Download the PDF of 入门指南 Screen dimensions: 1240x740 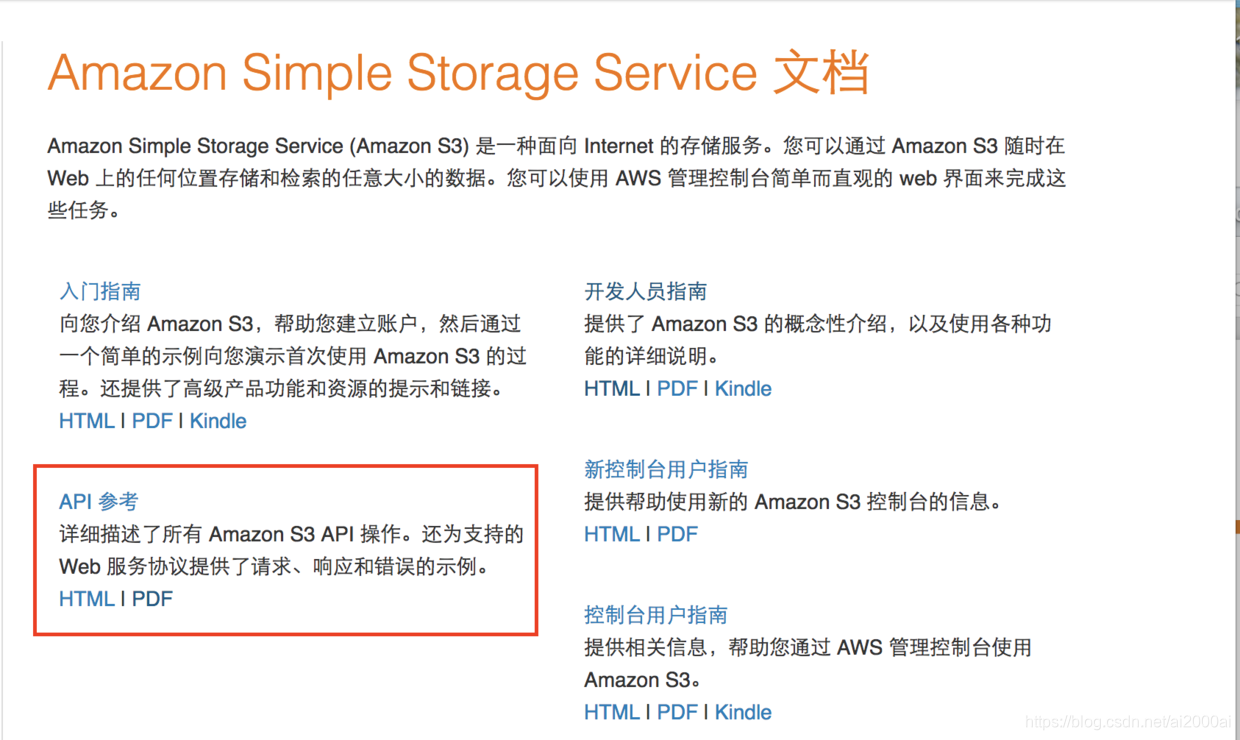pos(152,420)
